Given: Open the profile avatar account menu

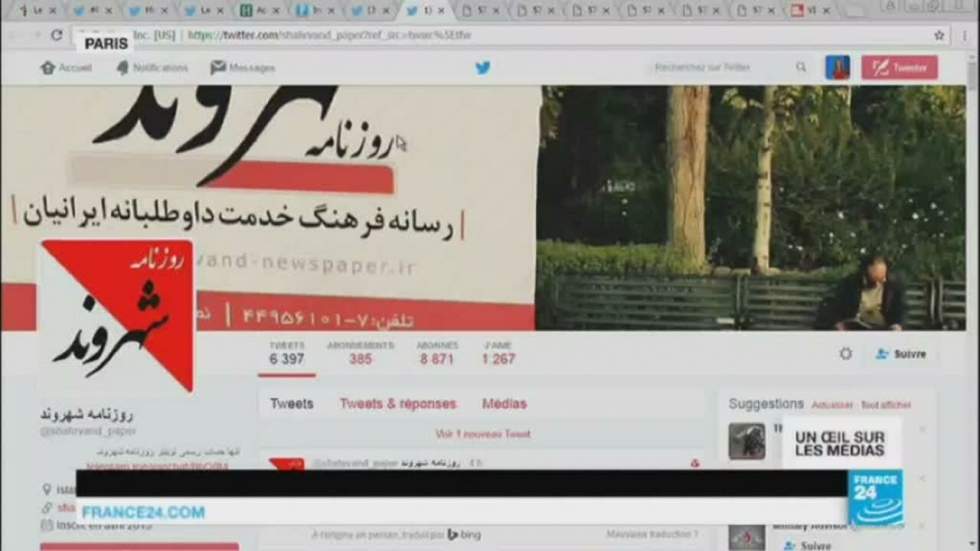Looking at the screenshot, I should point(837,68).
